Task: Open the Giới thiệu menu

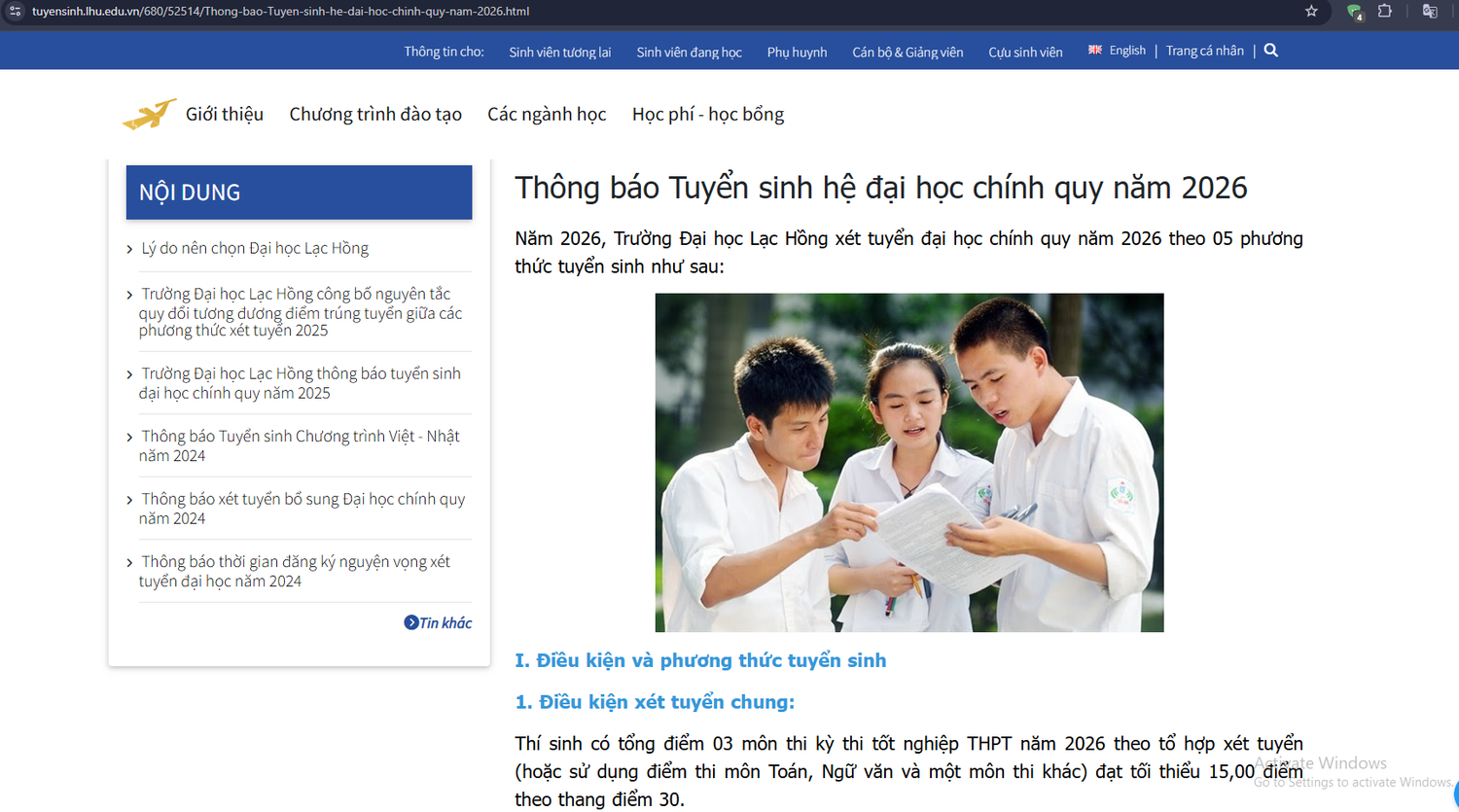Action: (x=225, y=115)
